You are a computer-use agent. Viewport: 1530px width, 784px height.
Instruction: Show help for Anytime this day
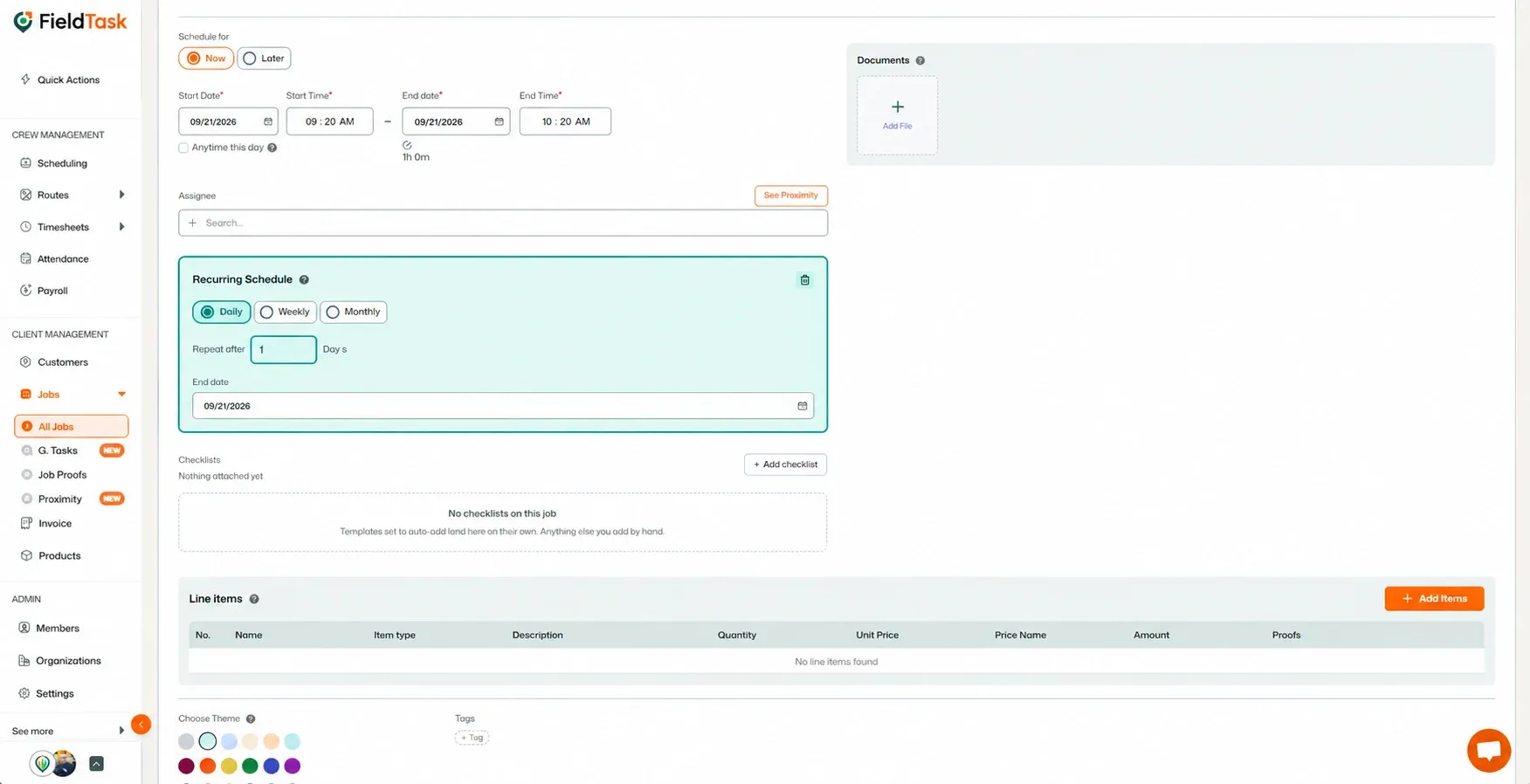click(272, 148)
